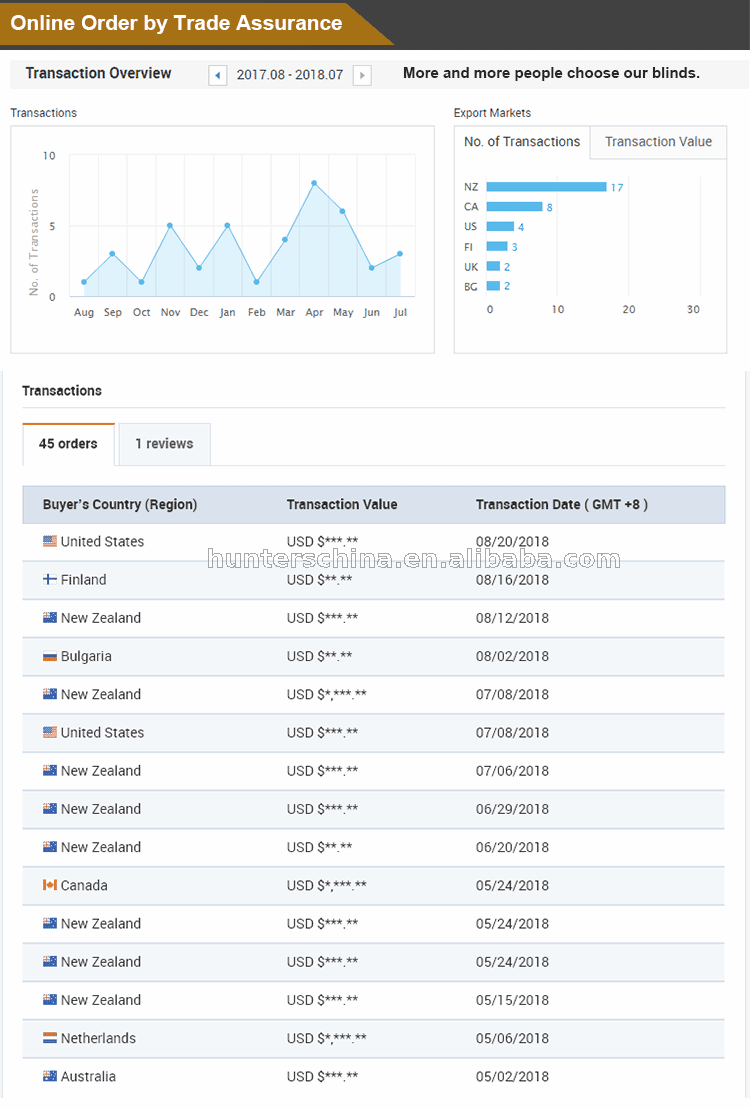This screenshot has height=1109, width=750.
Task: Click the CA bar showing 8 transactions
Action: coord(514,207)
